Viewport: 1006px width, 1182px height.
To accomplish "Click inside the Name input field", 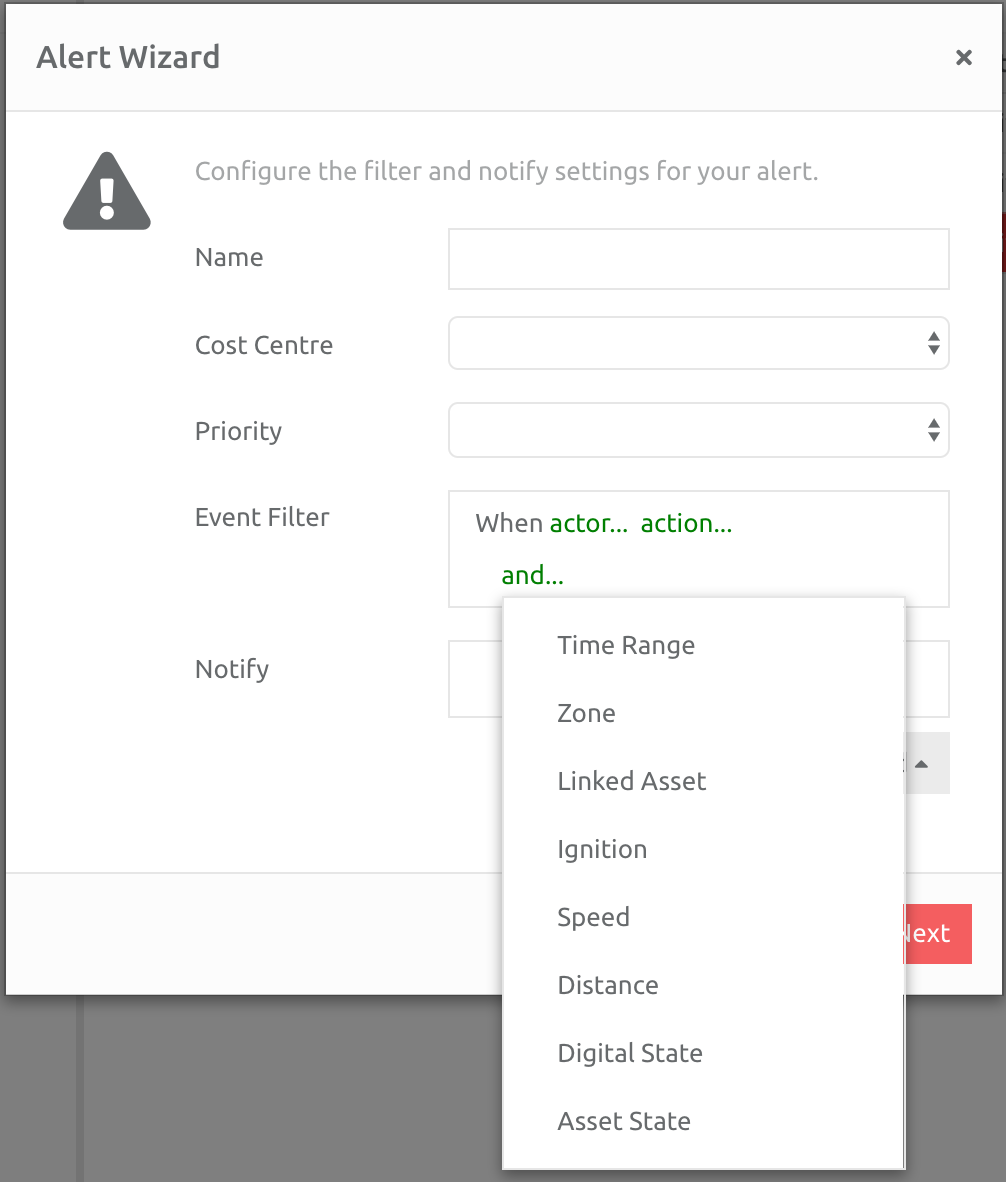I will pos(699,258).
